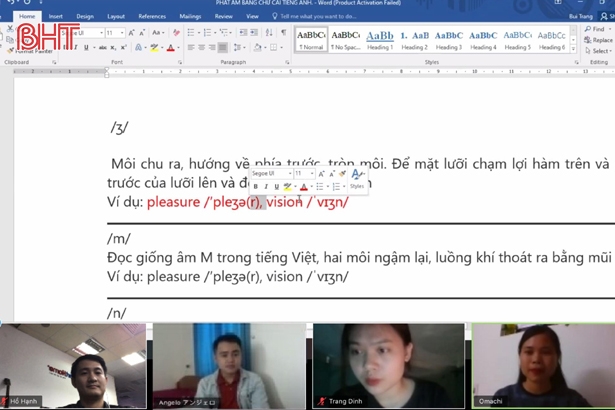Click the Format Painter brush in mini toolbar
This screenshot has height=410, width=615.
(x=342, y=173)
